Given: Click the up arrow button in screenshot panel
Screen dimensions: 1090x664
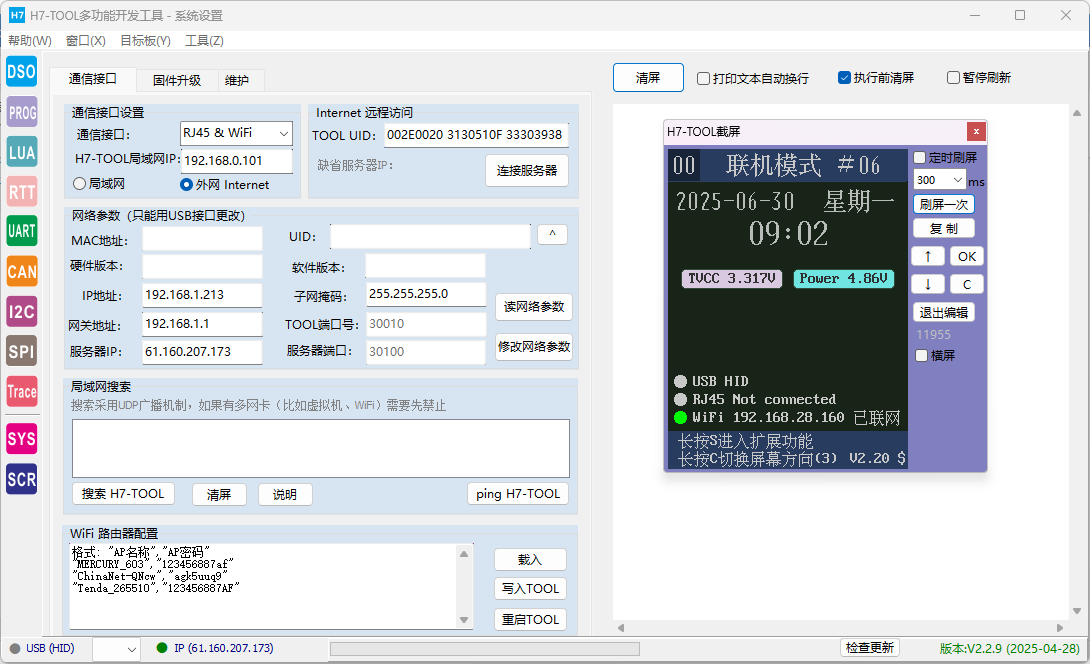Looking at the screenshot, I should pos(928,257).
